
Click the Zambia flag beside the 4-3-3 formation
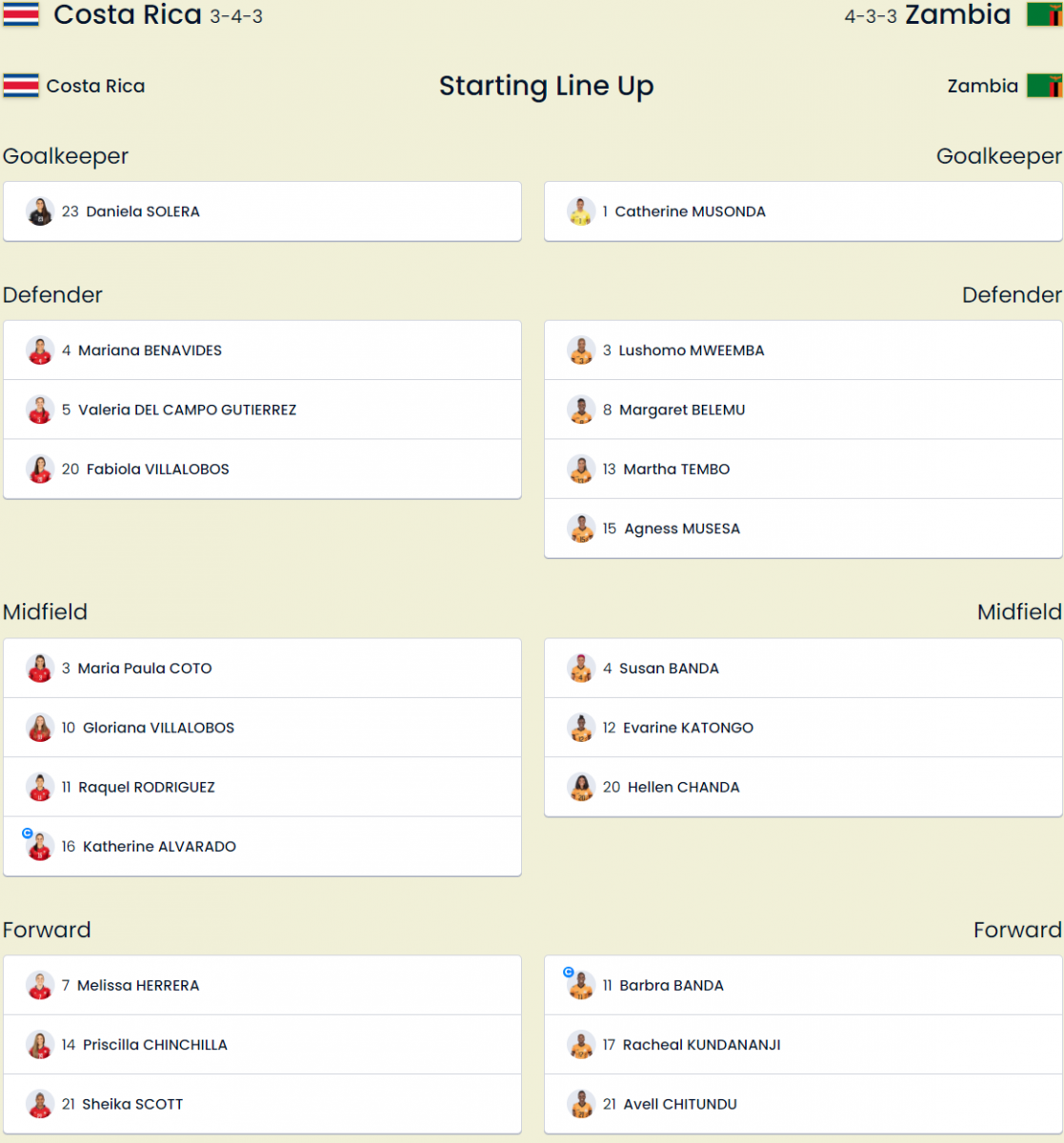point(1045,14)
